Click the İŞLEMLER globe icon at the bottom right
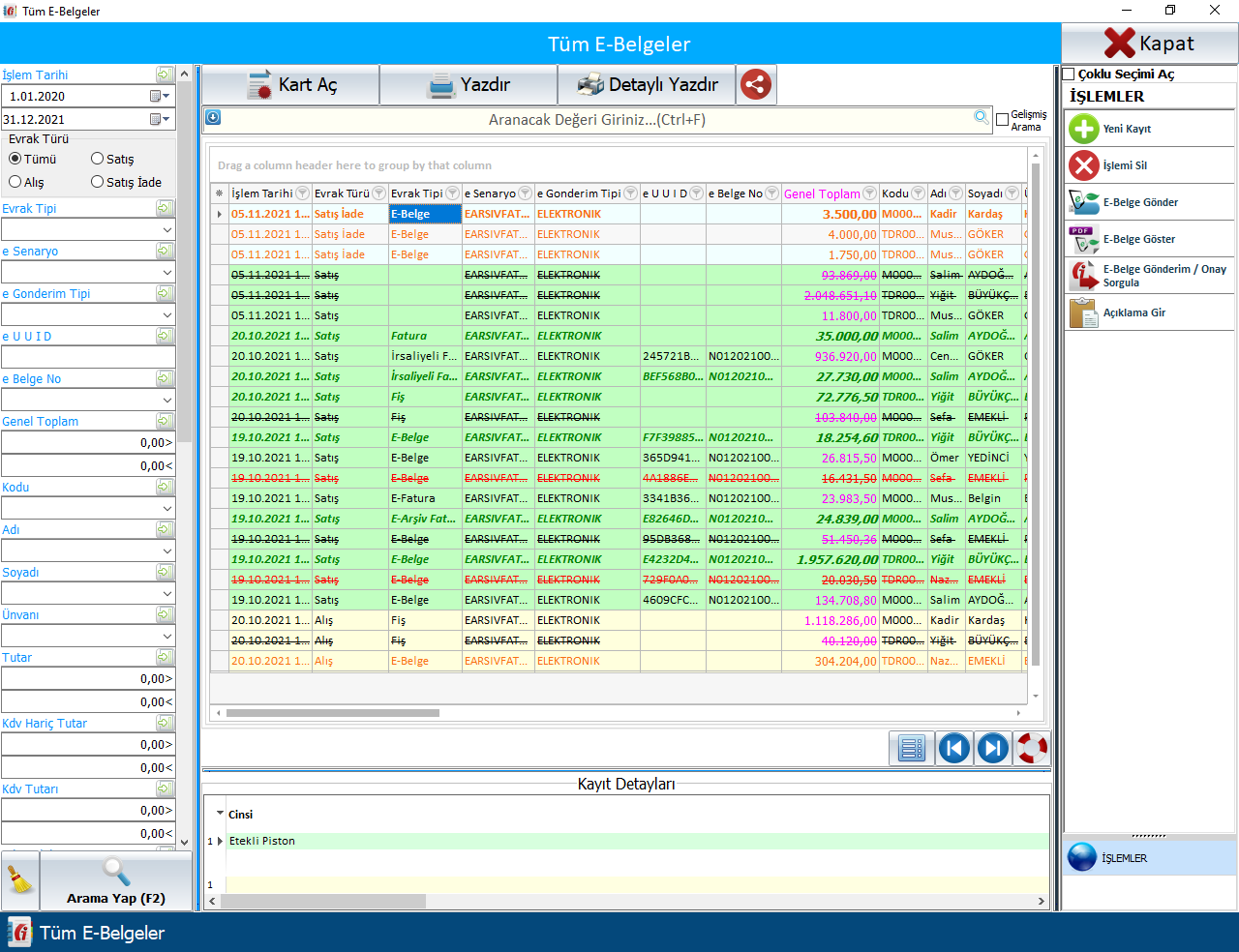 [1082, 857]
